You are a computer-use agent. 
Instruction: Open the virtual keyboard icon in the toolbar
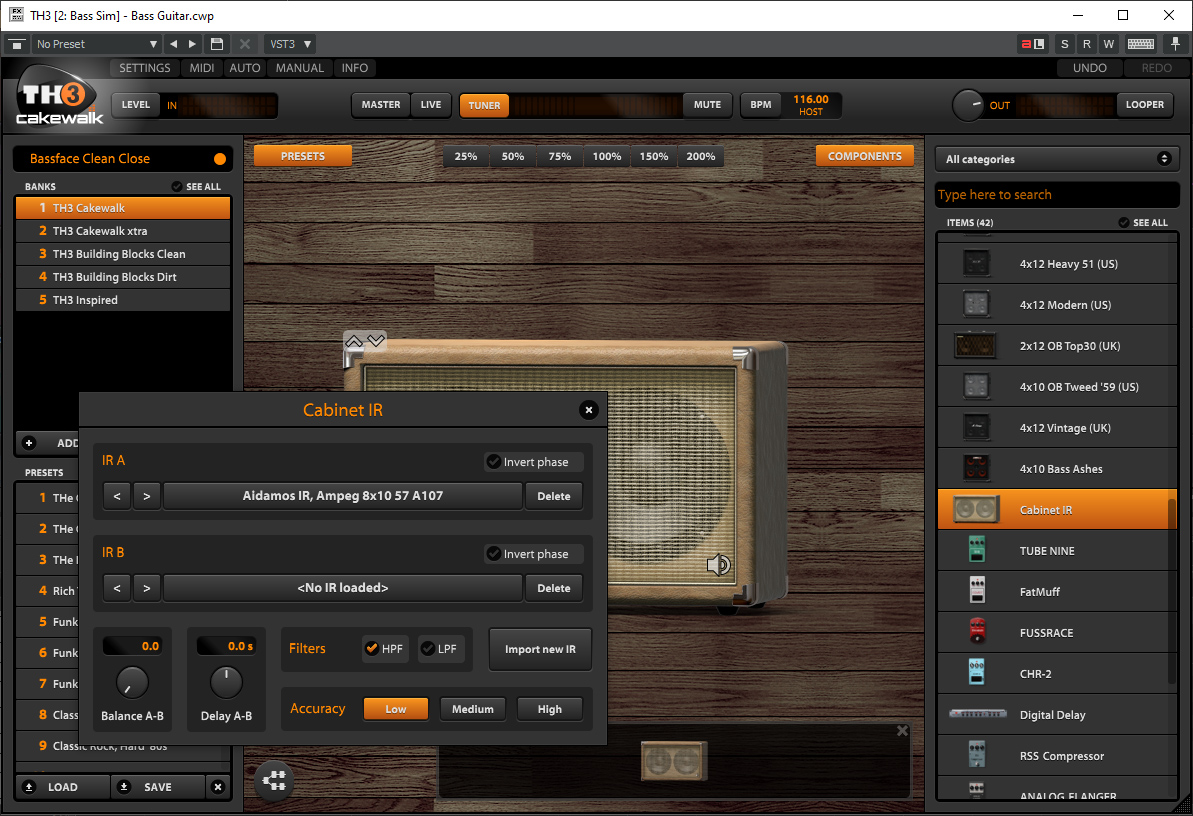click(1141, 44)
